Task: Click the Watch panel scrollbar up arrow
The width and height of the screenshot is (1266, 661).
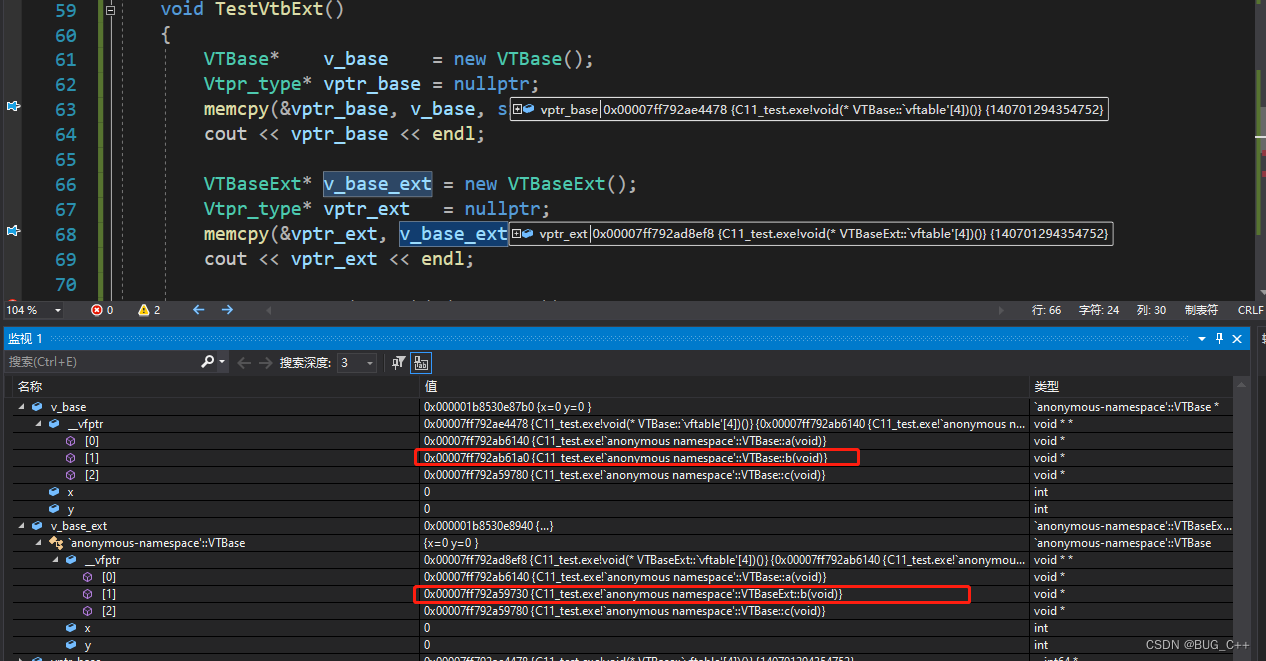Action: [1242, 386]
